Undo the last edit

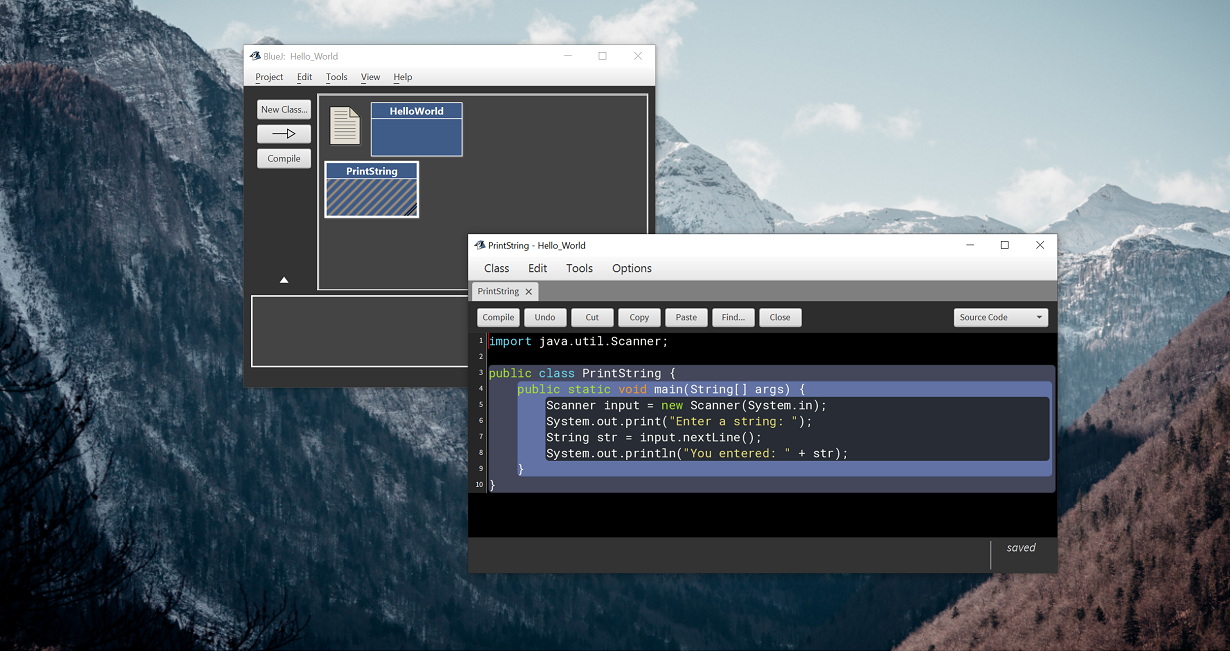(544, 317)
